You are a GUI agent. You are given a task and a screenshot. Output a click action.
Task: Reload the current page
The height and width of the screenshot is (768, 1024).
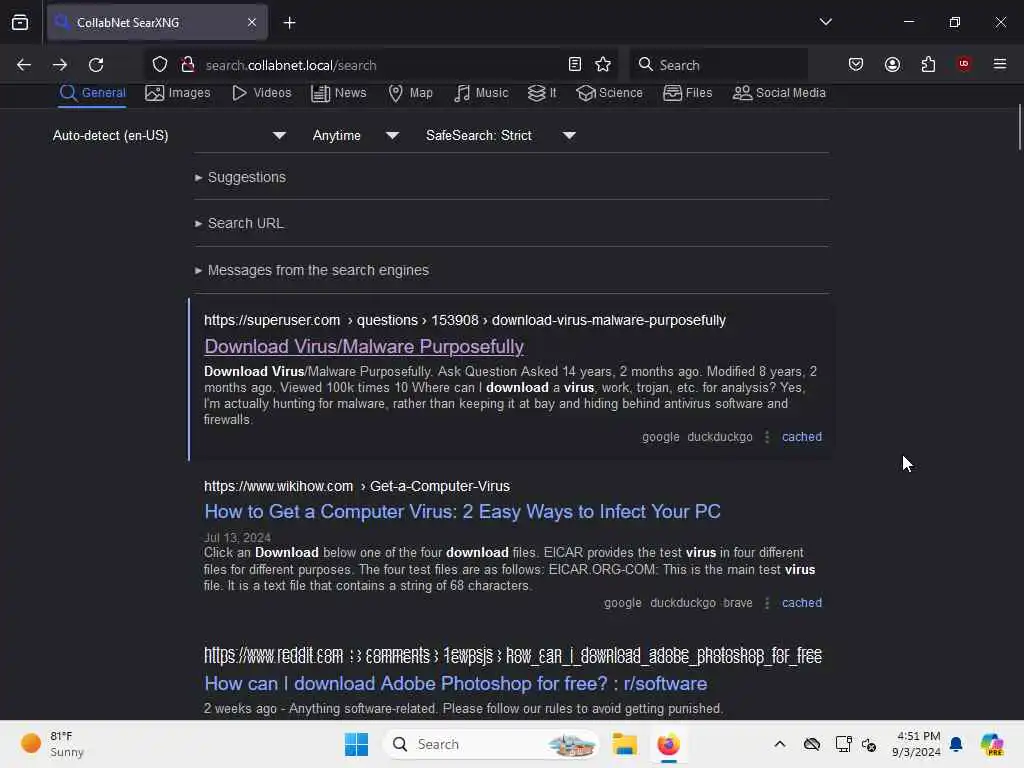click(x=96, y=65)
